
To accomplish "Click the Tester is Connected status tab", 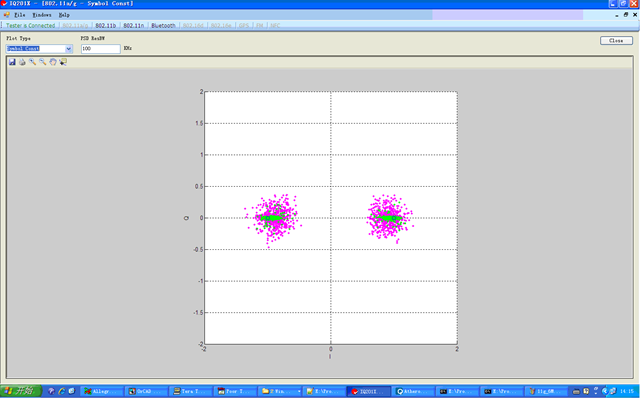I will pos(29,25).
